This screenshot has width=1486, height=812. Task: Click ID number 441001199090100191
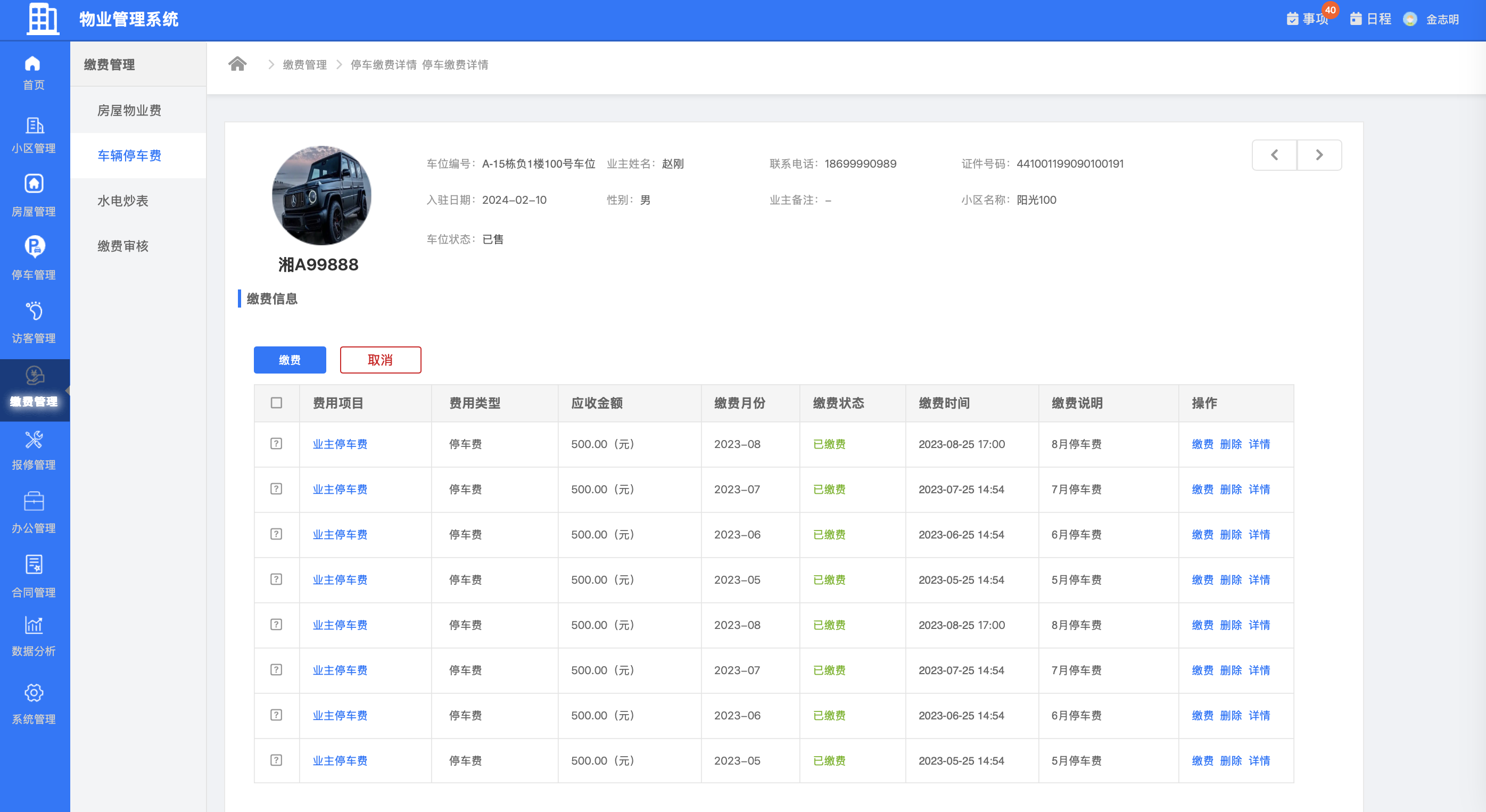pyautogui.click(x=1069, y=164)
